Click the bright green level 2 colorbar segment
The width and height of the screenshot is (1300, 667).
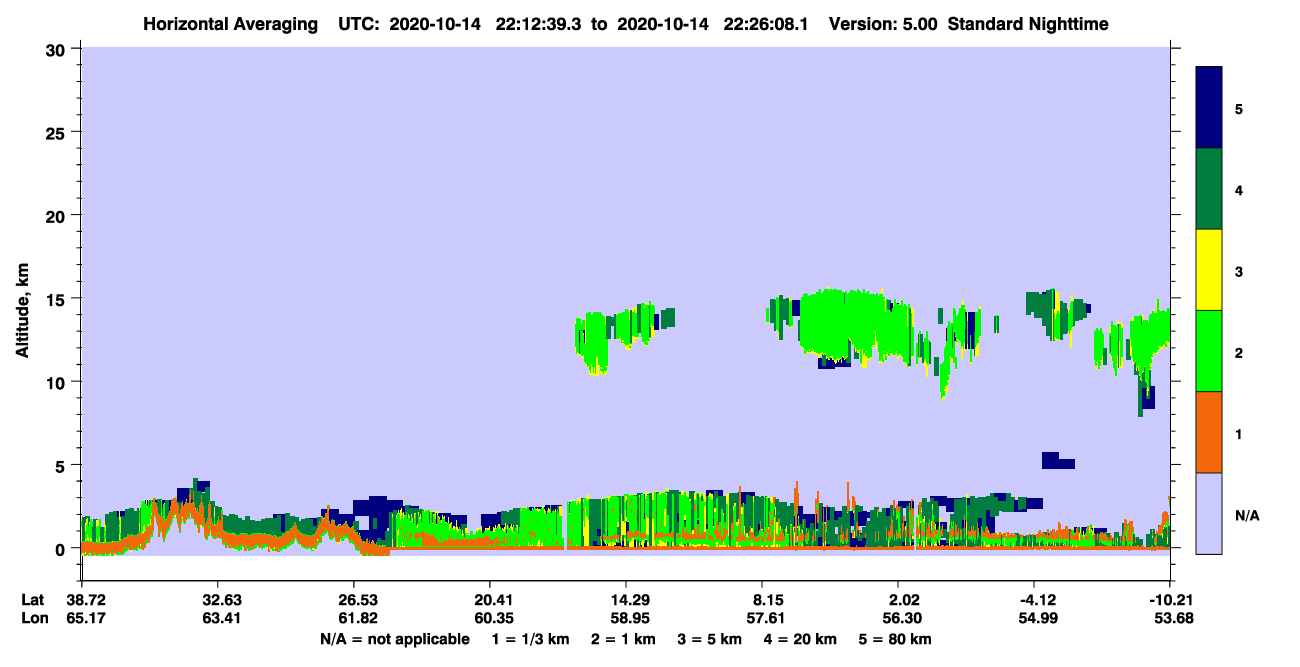tap(1209, 351)
